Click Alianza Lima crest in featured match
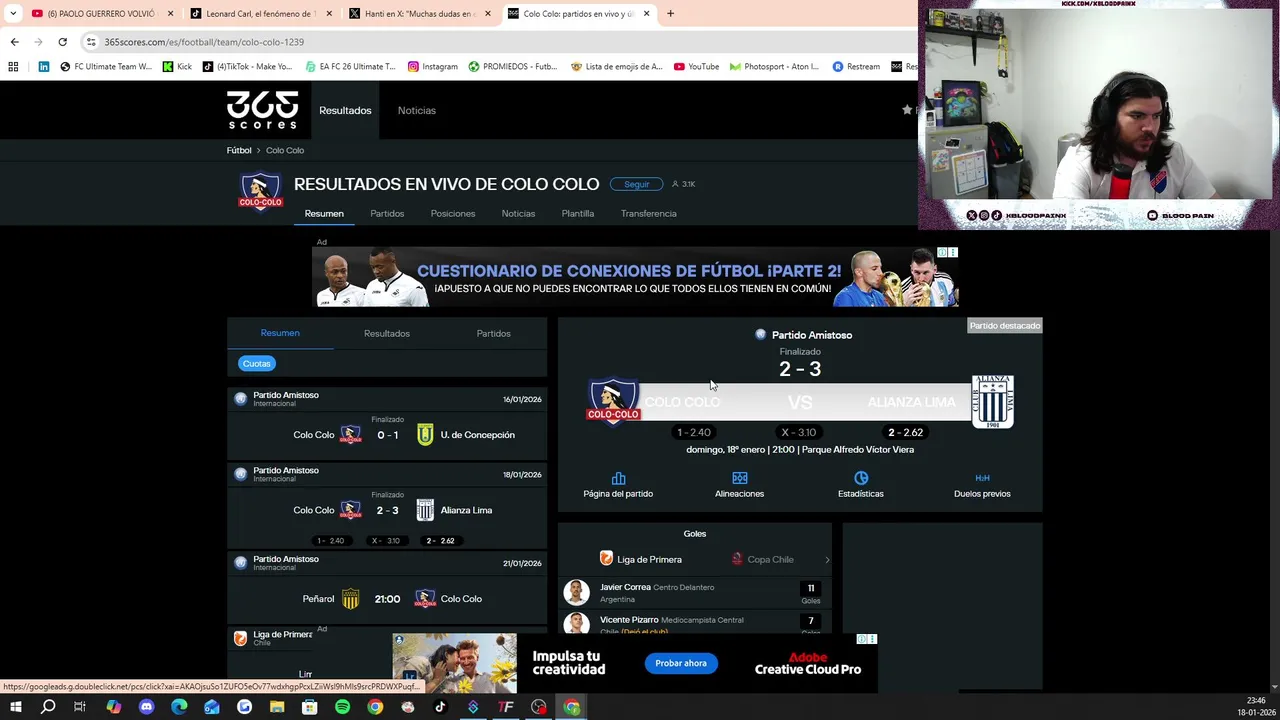 tap(993, 402)
